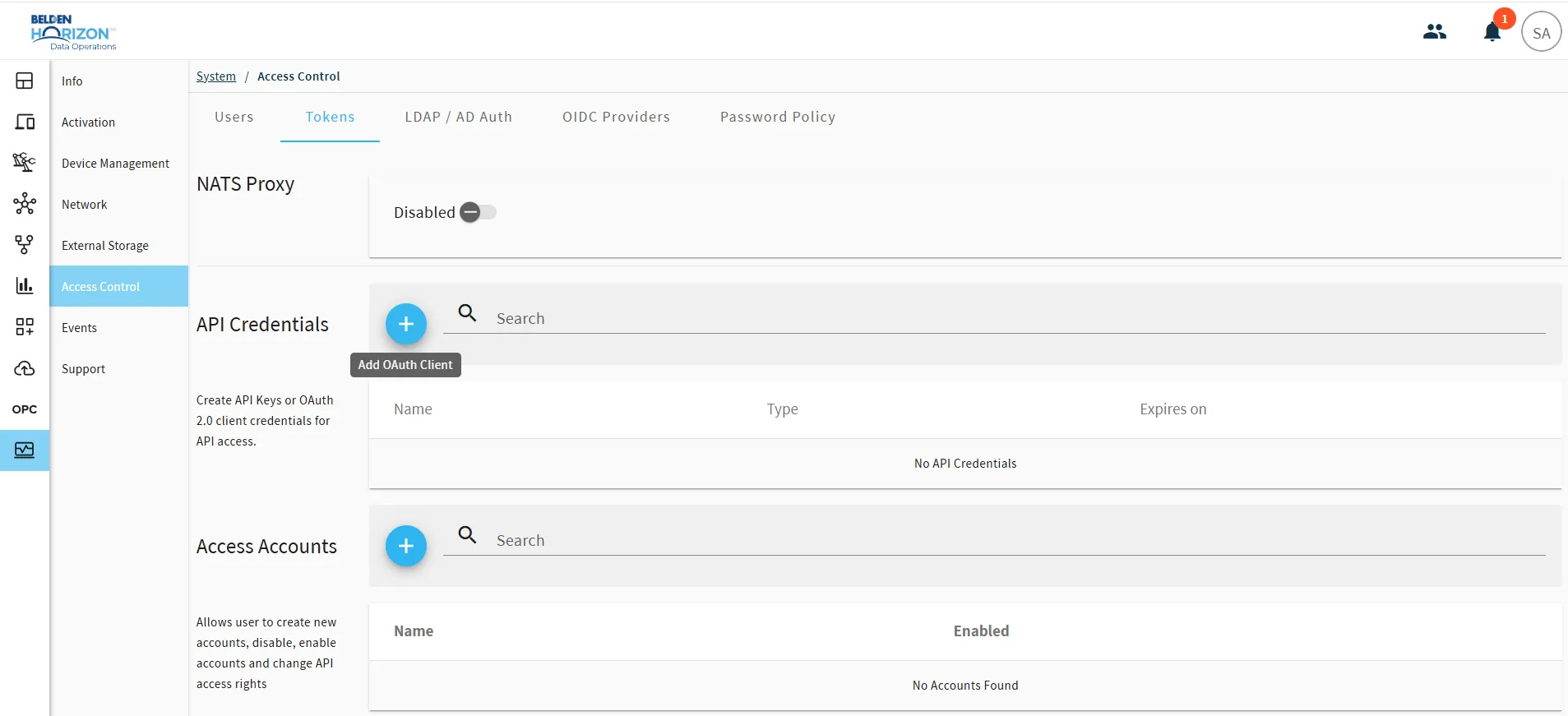1568x716 pixels.
Task: Follow the System breadcrumb link
Action: [216, 76]
